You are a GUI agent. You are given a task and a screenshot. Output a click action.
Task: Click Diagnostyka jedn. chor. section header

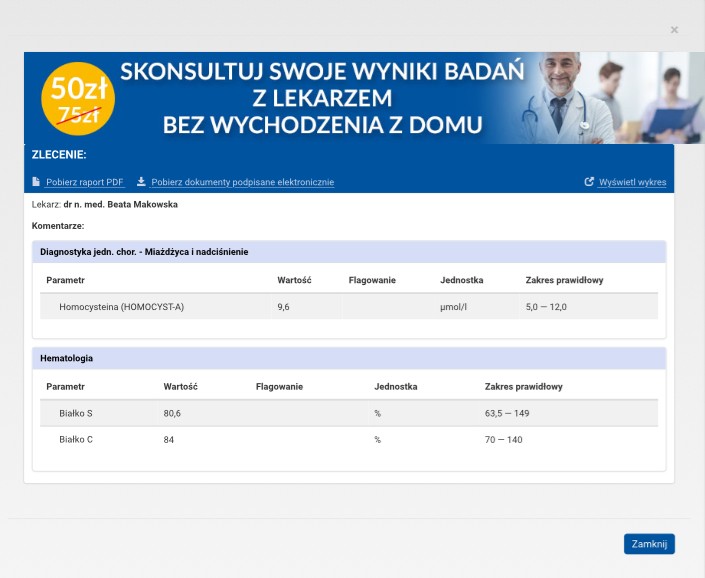pos(349,252)
